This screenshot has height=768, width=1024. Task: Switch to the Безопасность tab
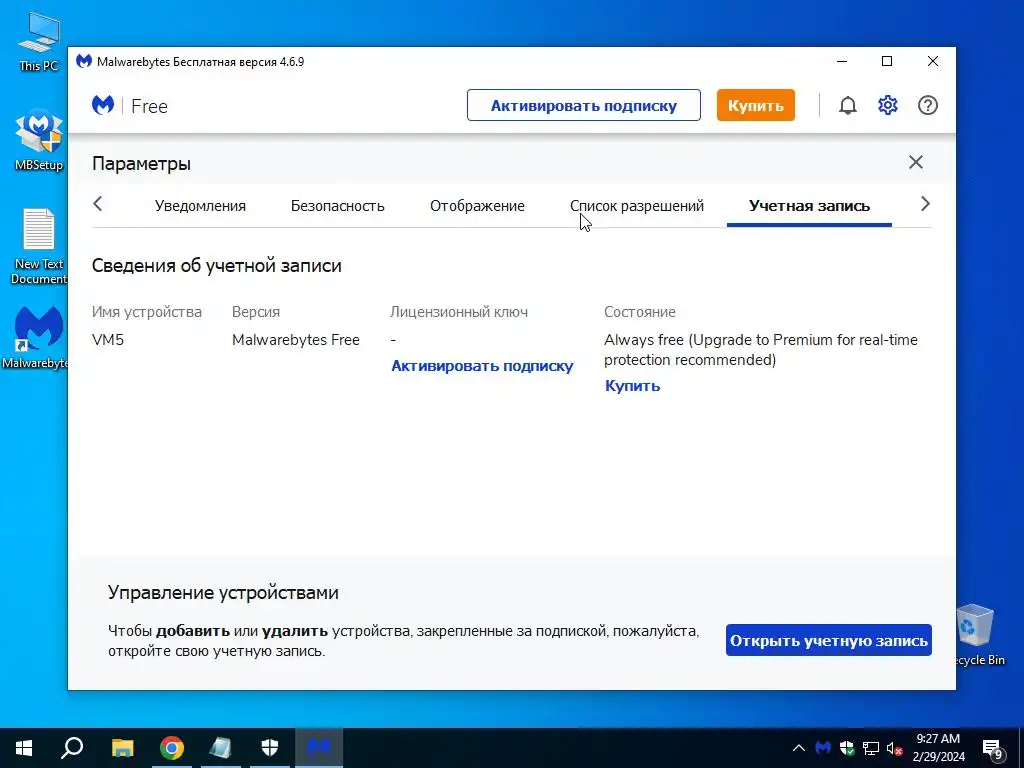pyautogui.click(x=338, y=206)
